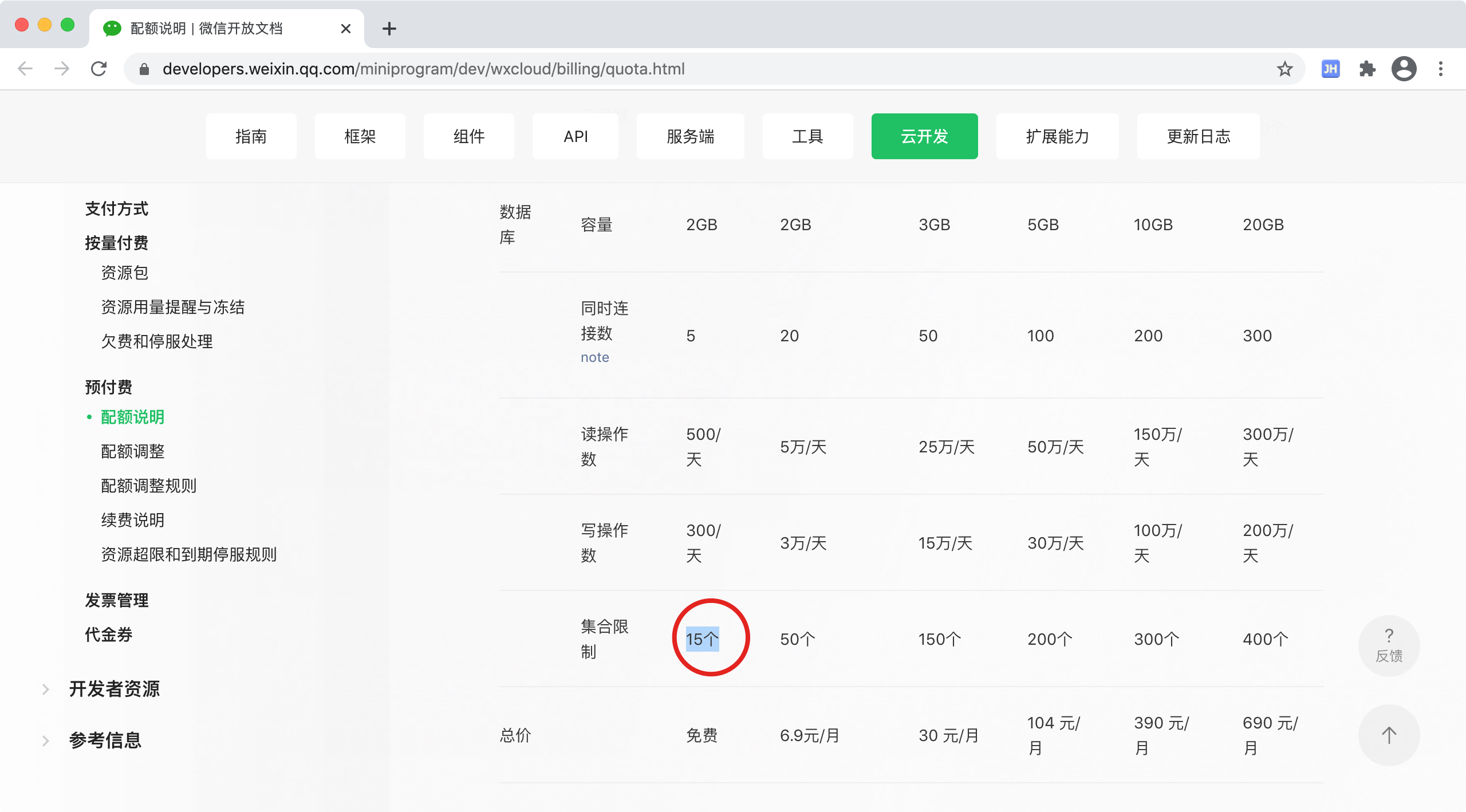Image resolution: width=1466 pixels, height=812 pixels.
Task: Expand the 开发者资源 section
Action: tap(113, 689)
